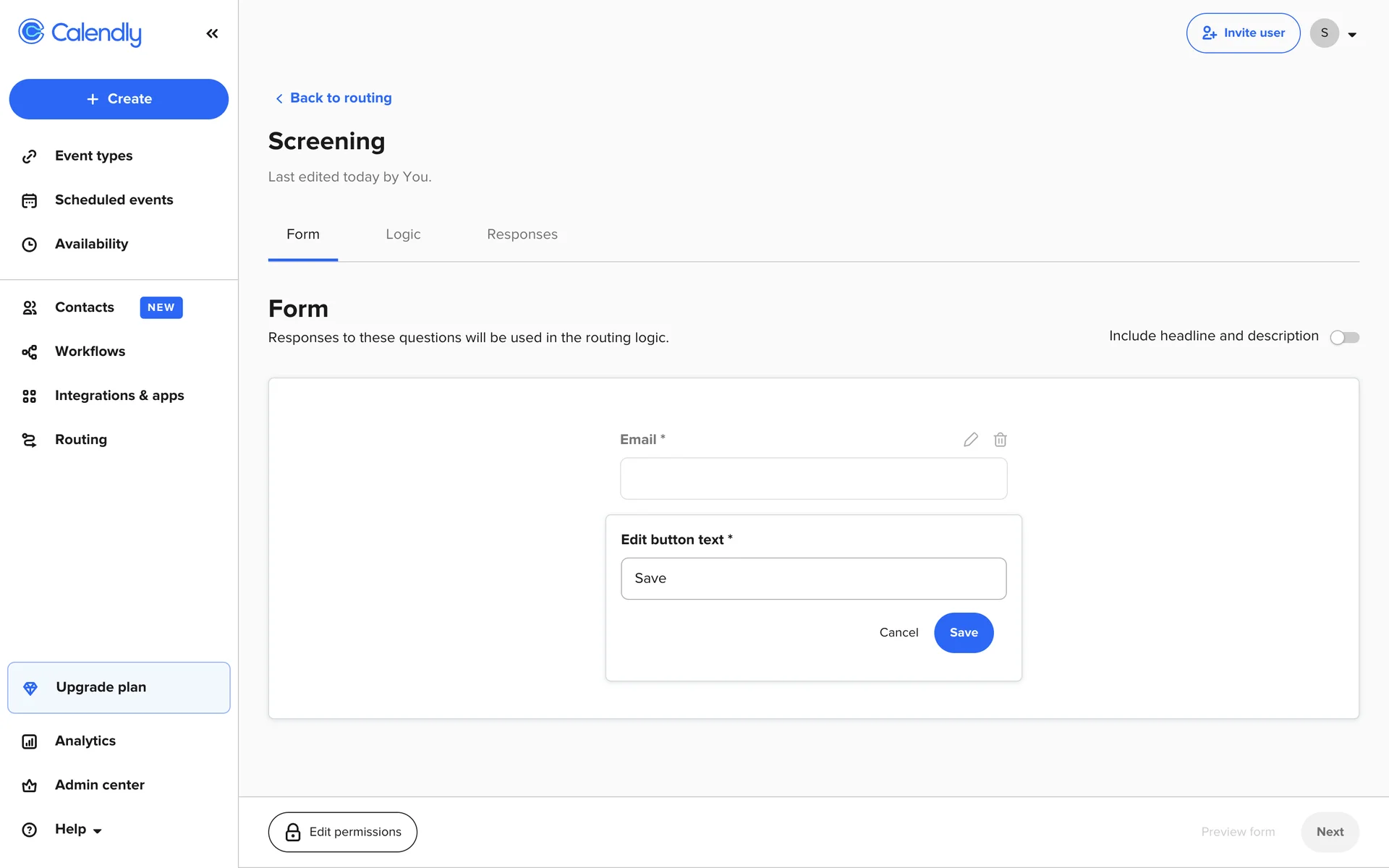The image size is (1389, 868).
Task: Delete the Email question with trash icon
Action: (1000, 440)
